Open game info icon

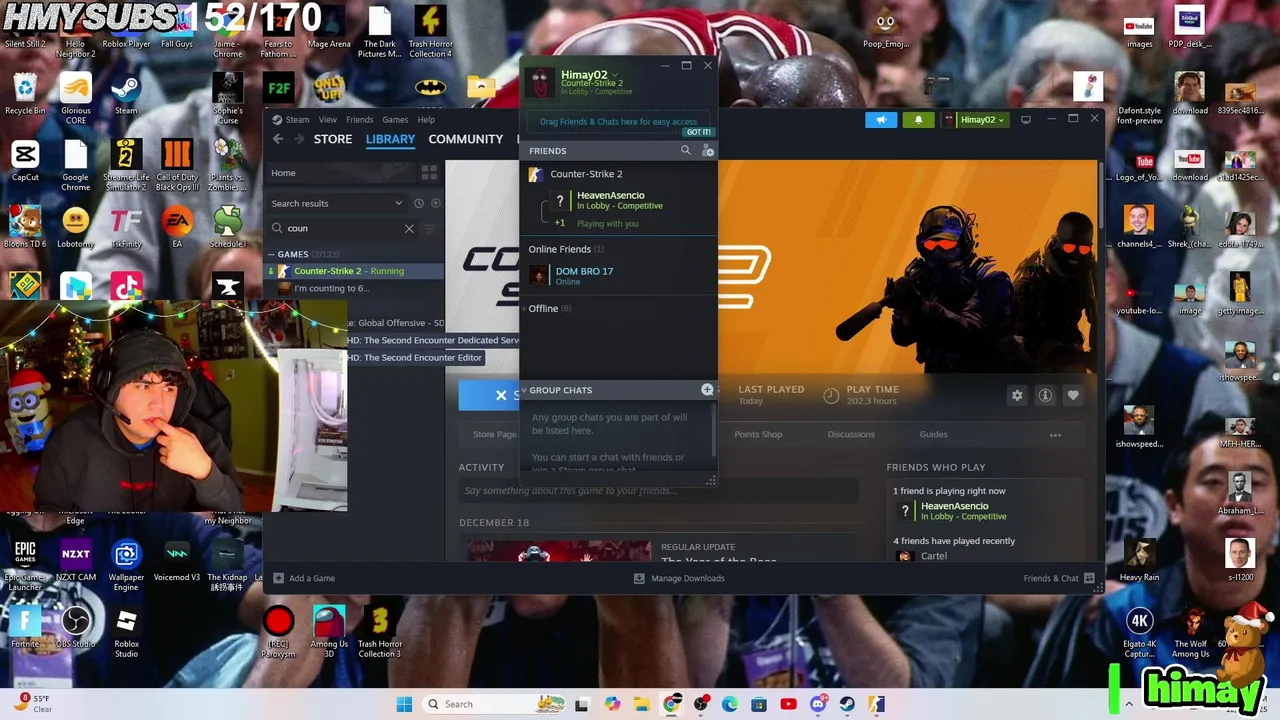1045,395
